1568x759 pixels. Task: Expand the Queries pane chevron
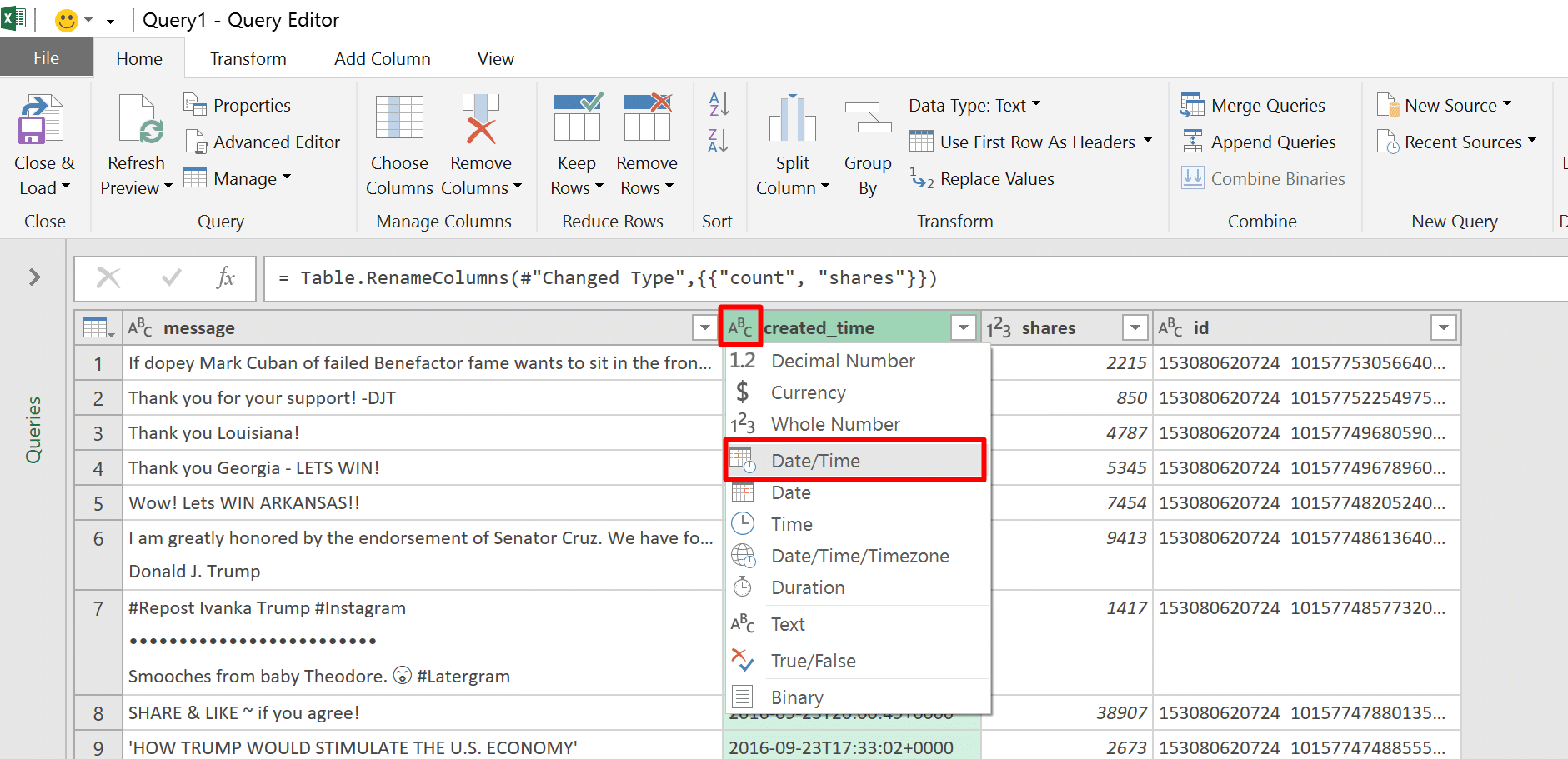click(x=35, y=277)
